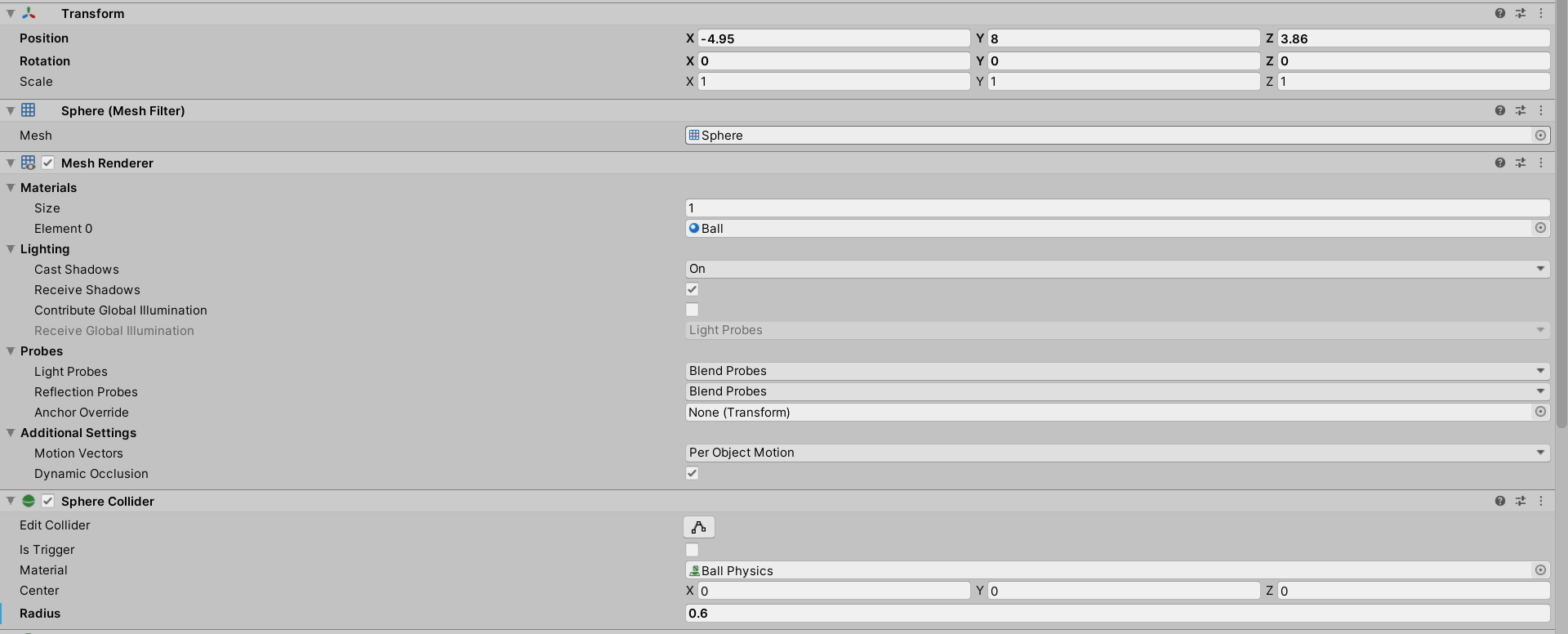Screen dimensions: 1568x634
Task: Open object picker for collider Material
Action: click(1540, 570)
